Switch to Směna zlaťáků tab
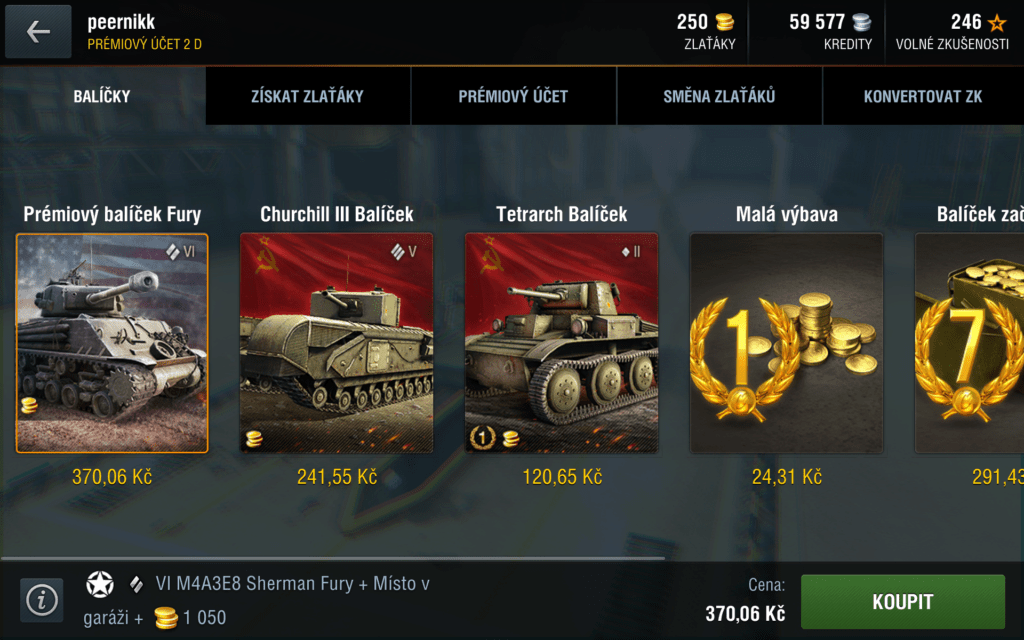The height and width of the screenshot is (640, 1024). pyautogui.click(x=719, y=96)
